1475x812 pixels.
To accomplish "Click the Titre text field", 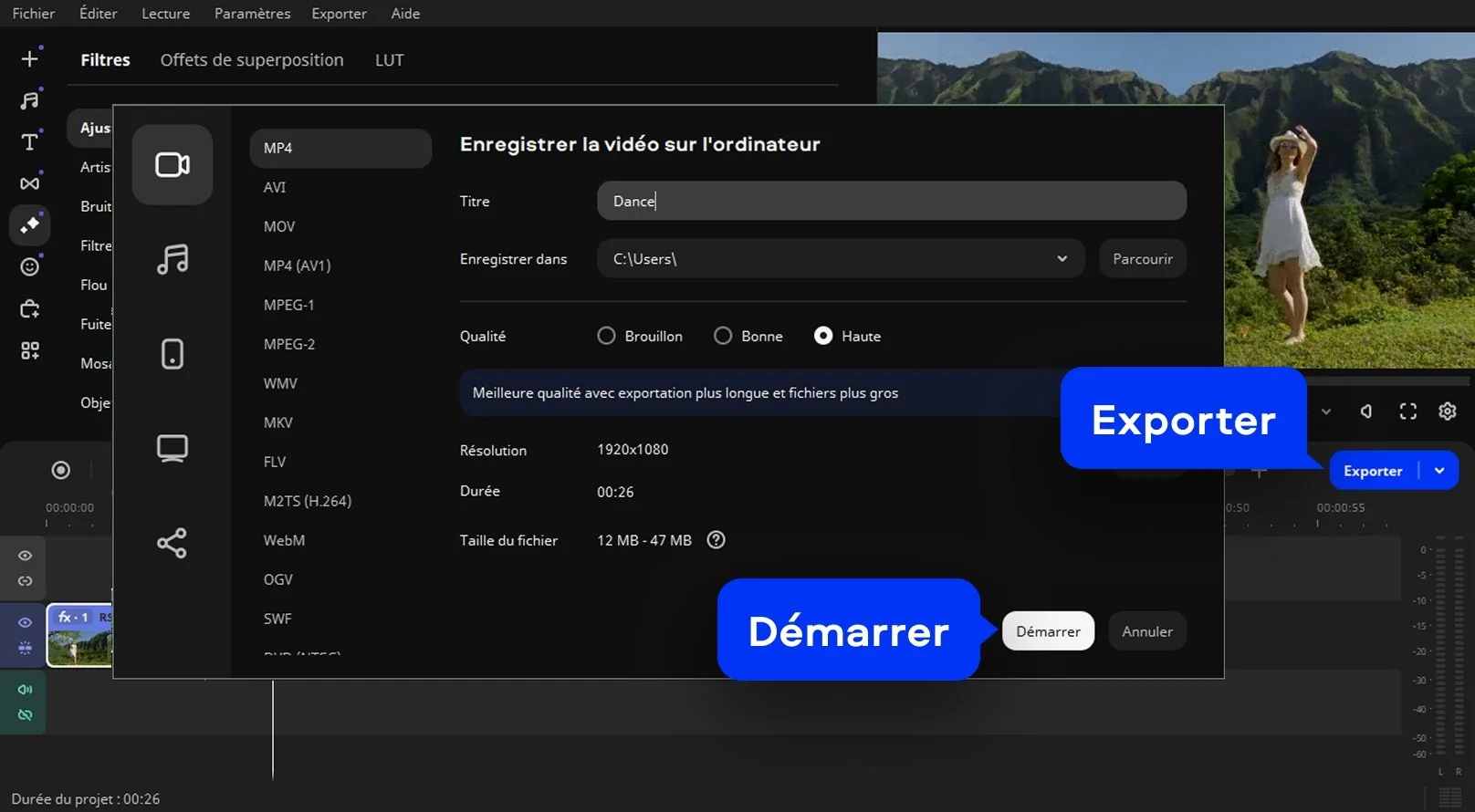I will pyautogui.click(x=891, y=201).
